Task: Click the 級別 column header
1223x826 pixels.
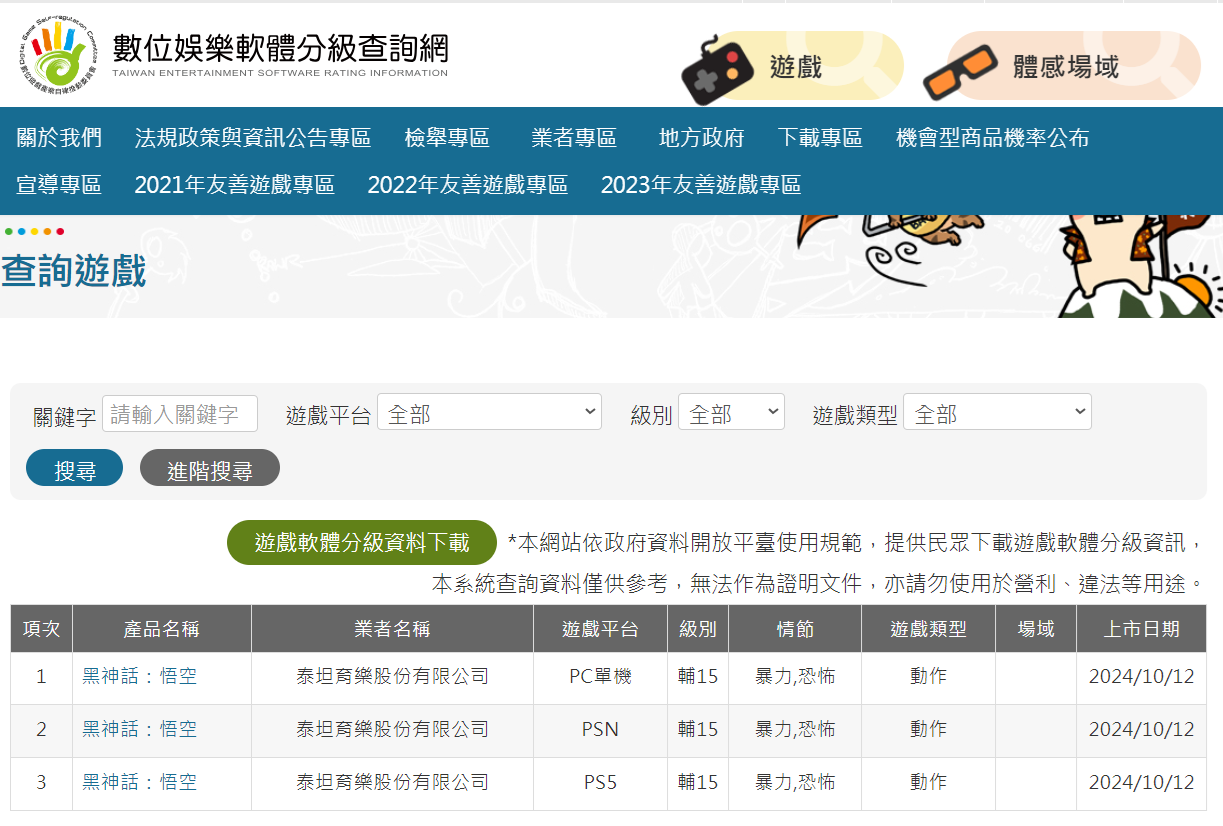Action: click(698, 629)
